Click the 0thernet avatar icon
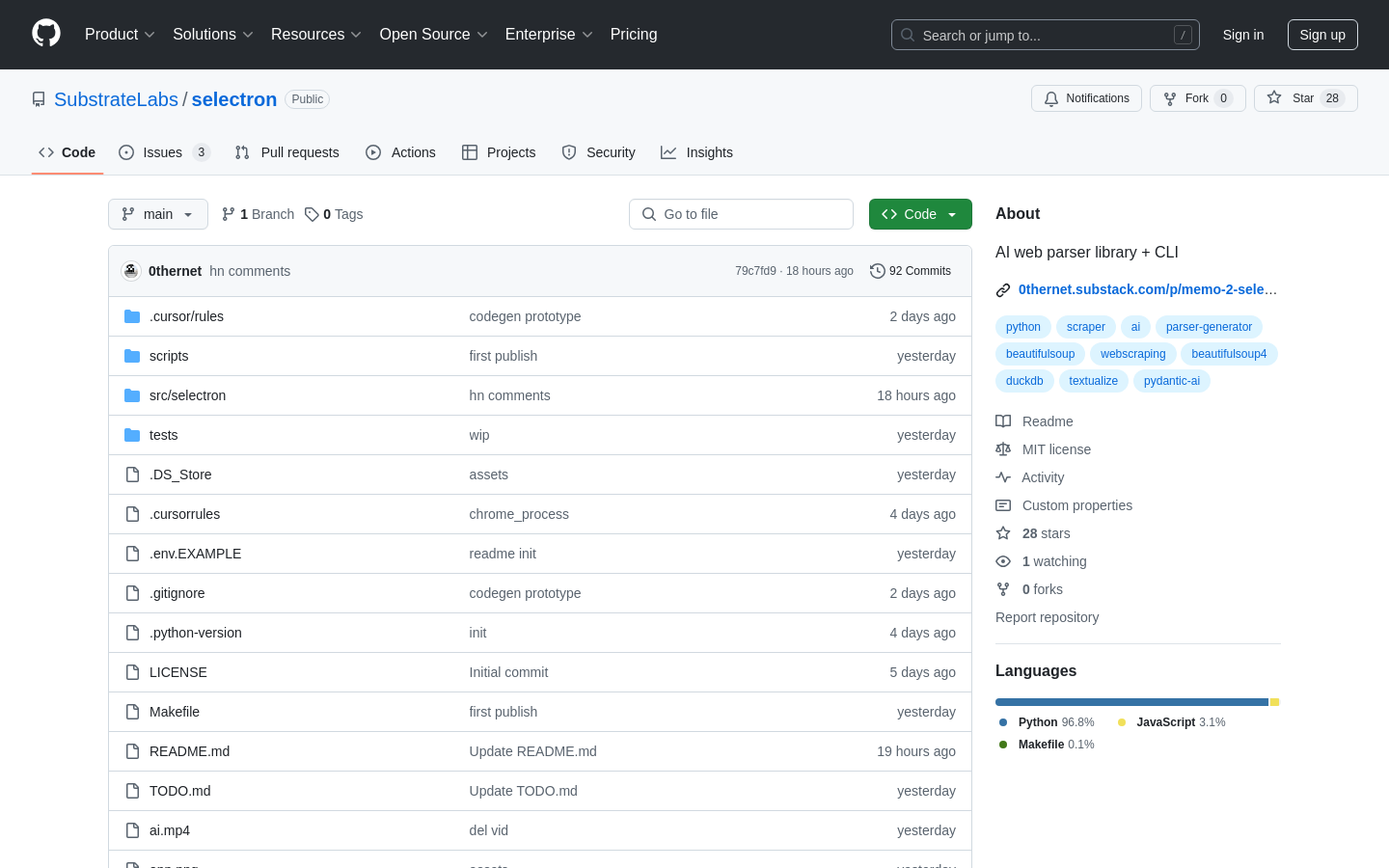Screen dimensions: 1389x868 click(131, 271)
